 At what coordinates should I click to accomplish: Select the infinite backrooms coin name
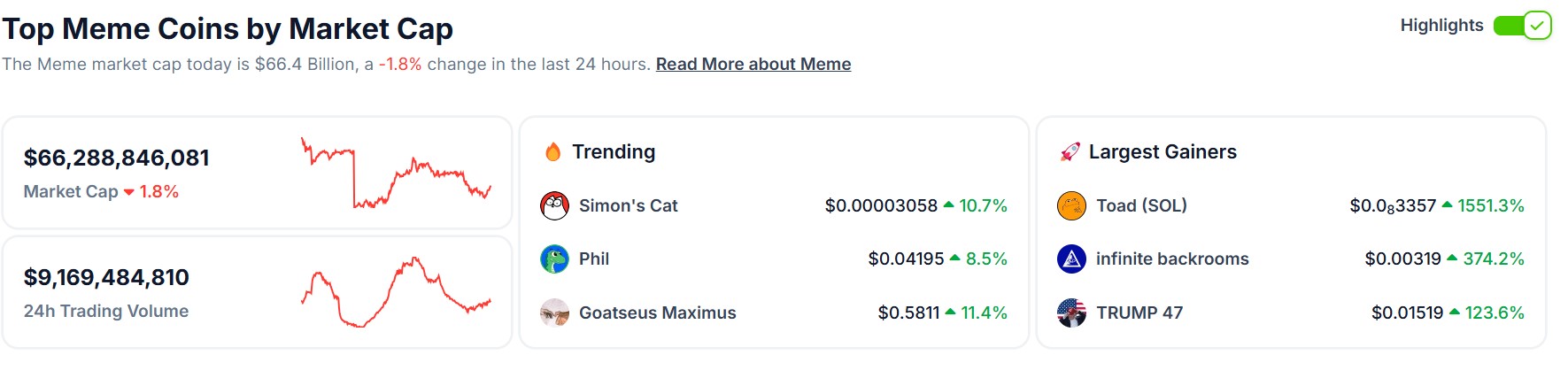coord(1172,259)
